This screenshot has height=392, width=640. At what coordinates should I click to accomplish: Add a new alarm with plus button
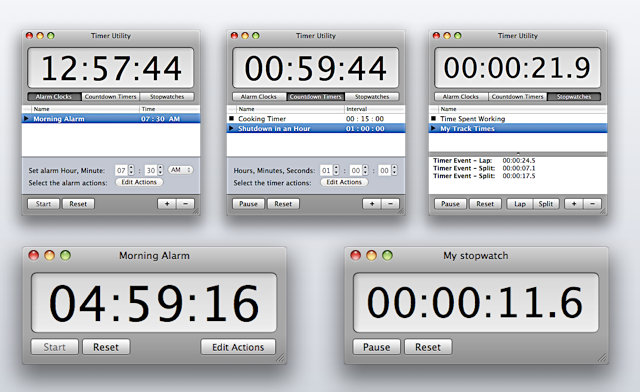tap(167, 204)
